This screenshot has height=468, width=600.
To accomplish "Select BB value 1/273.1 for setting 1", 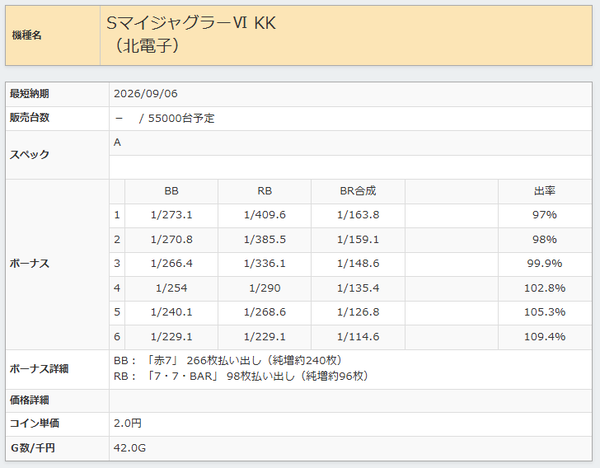I will [171, 215].
